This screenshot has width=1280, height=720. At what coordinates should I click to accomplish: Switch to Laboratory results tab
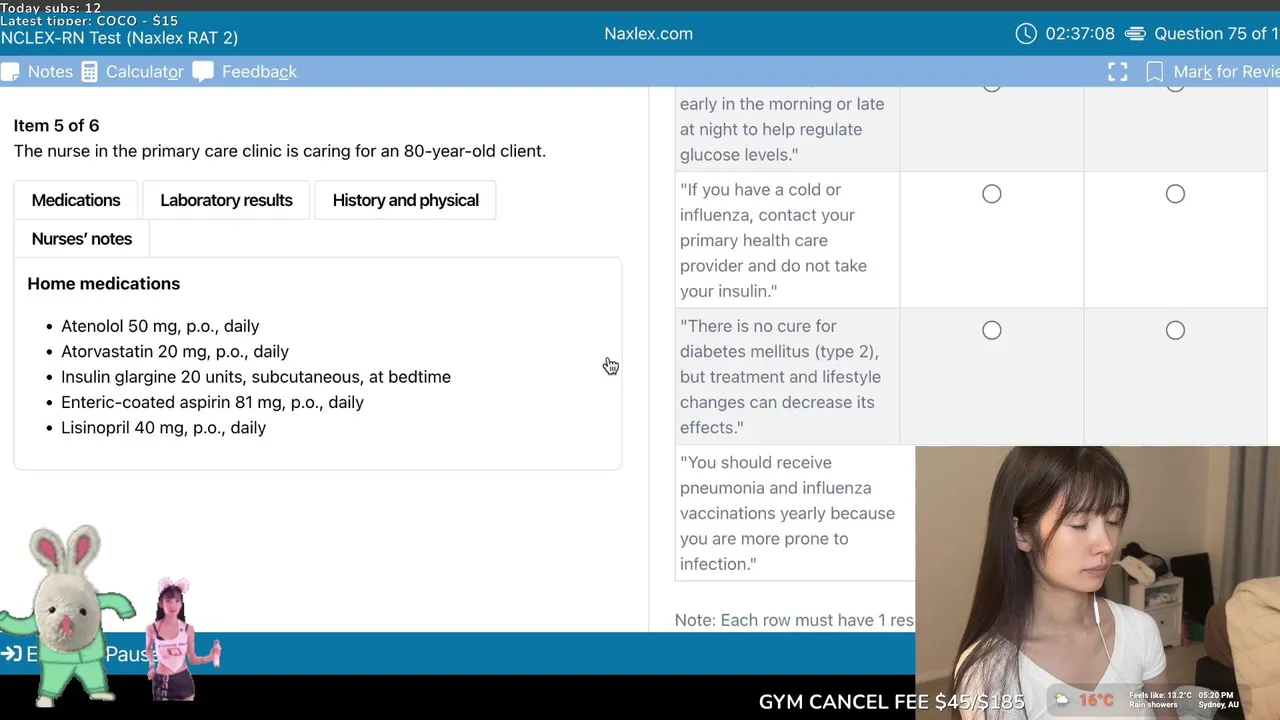click(226, 200)
